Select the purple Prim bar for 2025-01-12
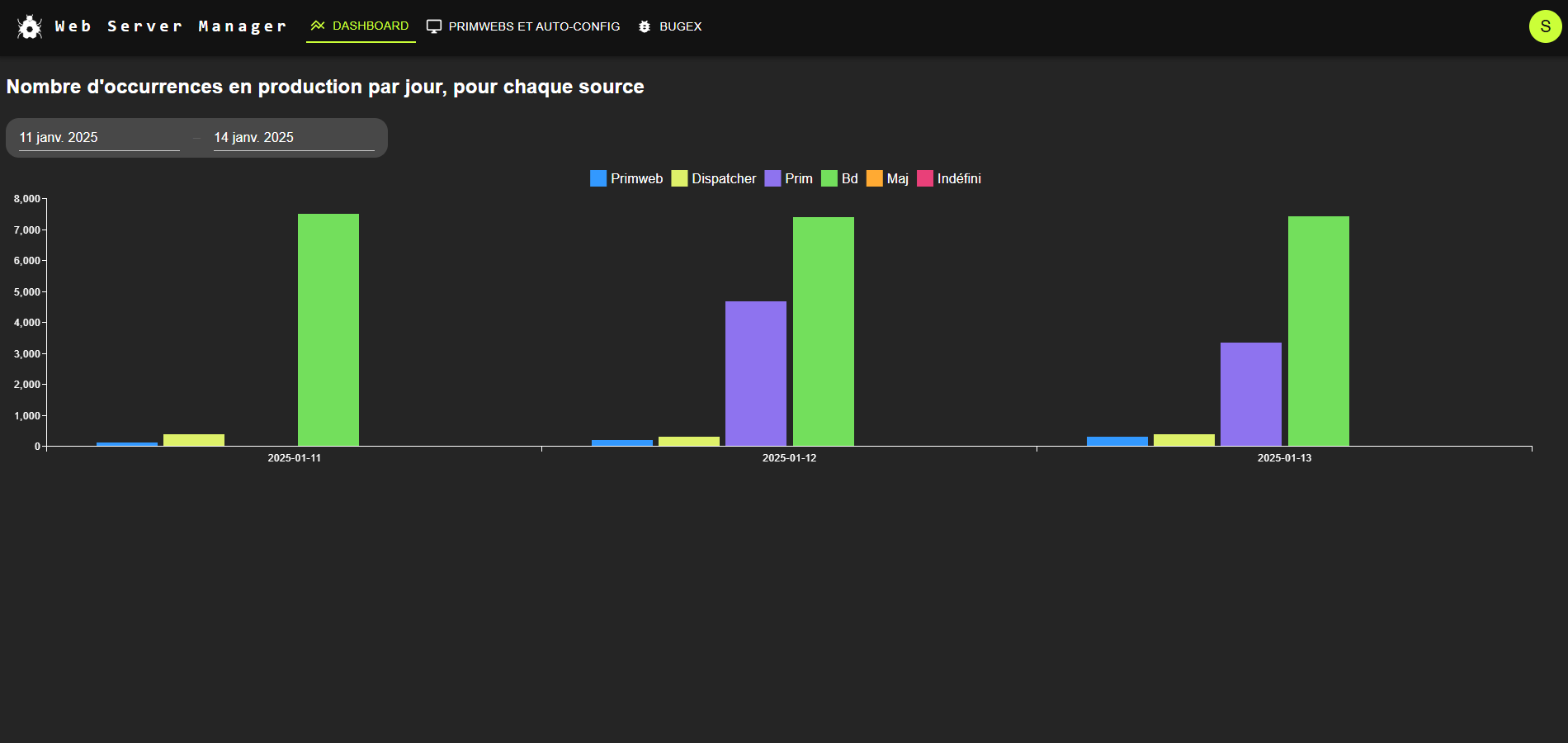Viewport: 1568px width, 743px height. click(756, 373)
